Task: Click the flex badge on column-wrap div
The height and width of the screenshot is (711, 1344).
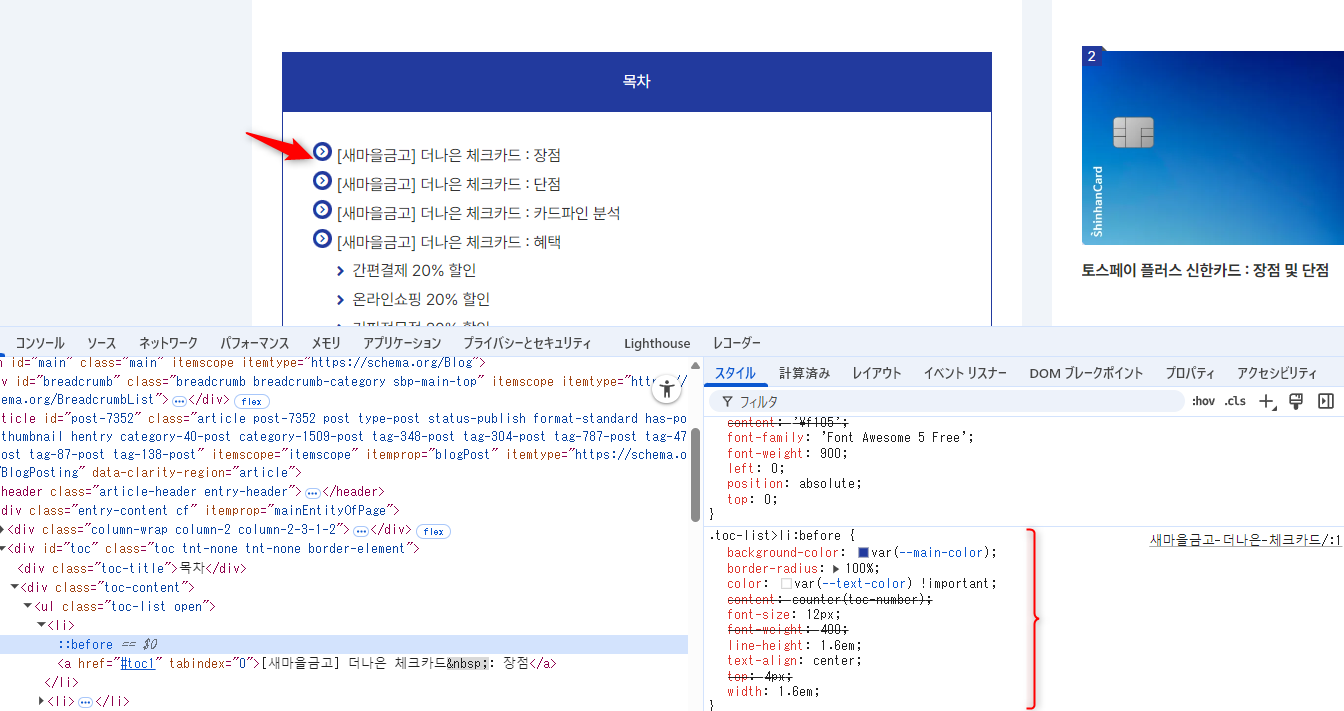Action: 434,530
